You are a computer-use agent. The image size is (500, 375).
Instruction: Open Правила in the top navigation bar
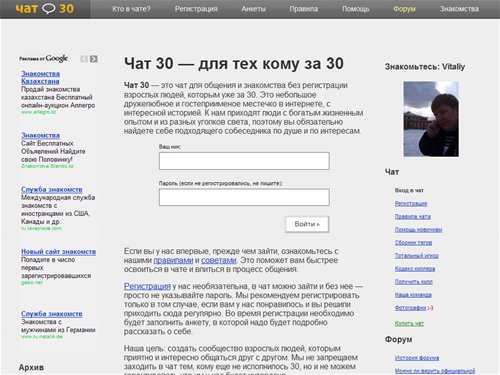(303, 9)
